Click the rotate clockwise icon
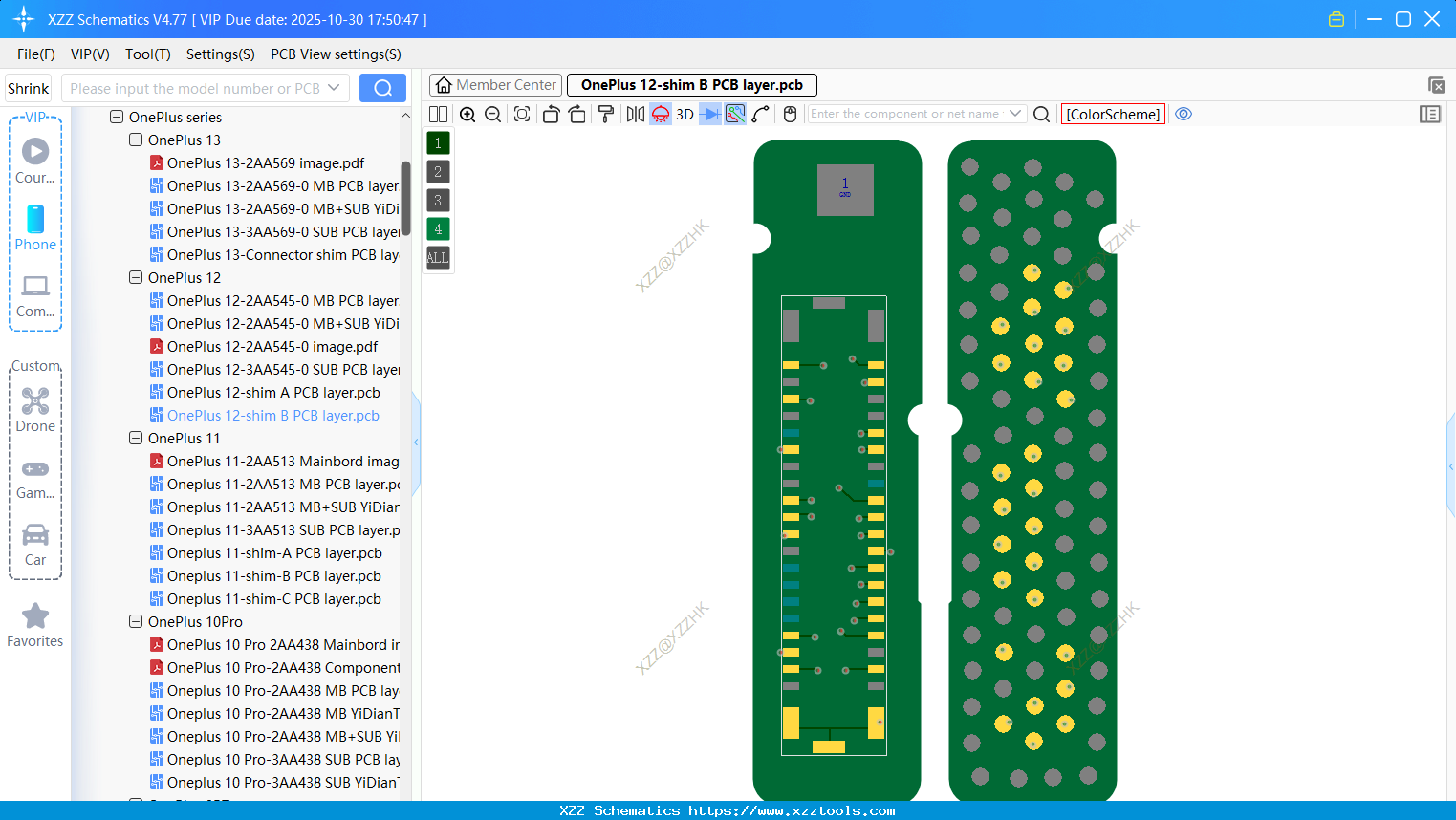The height and width of the screenshot is (820, 1456). coord(577,114)
